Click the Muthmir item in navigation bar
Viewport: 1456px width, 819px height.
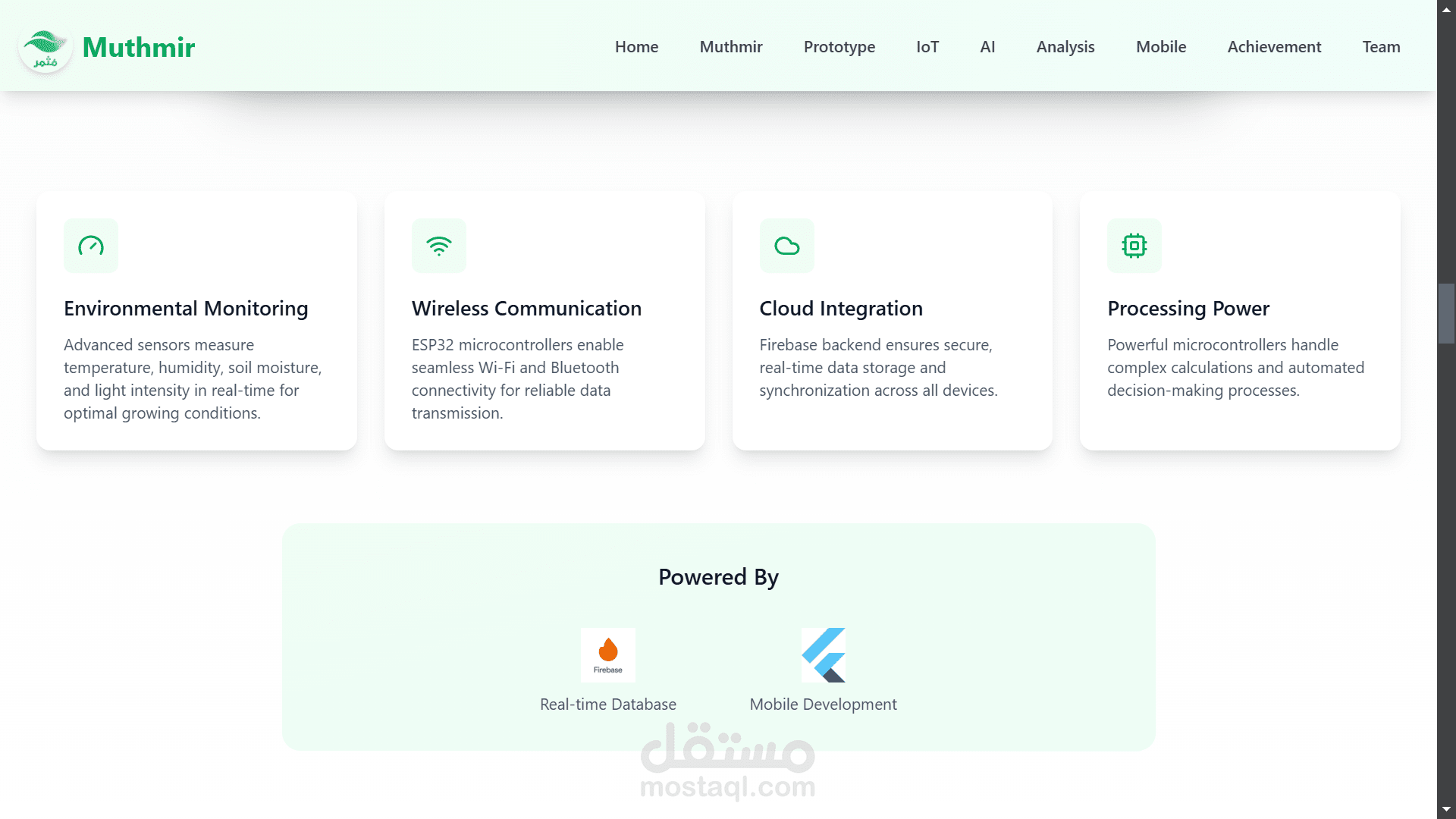(730, 47)
